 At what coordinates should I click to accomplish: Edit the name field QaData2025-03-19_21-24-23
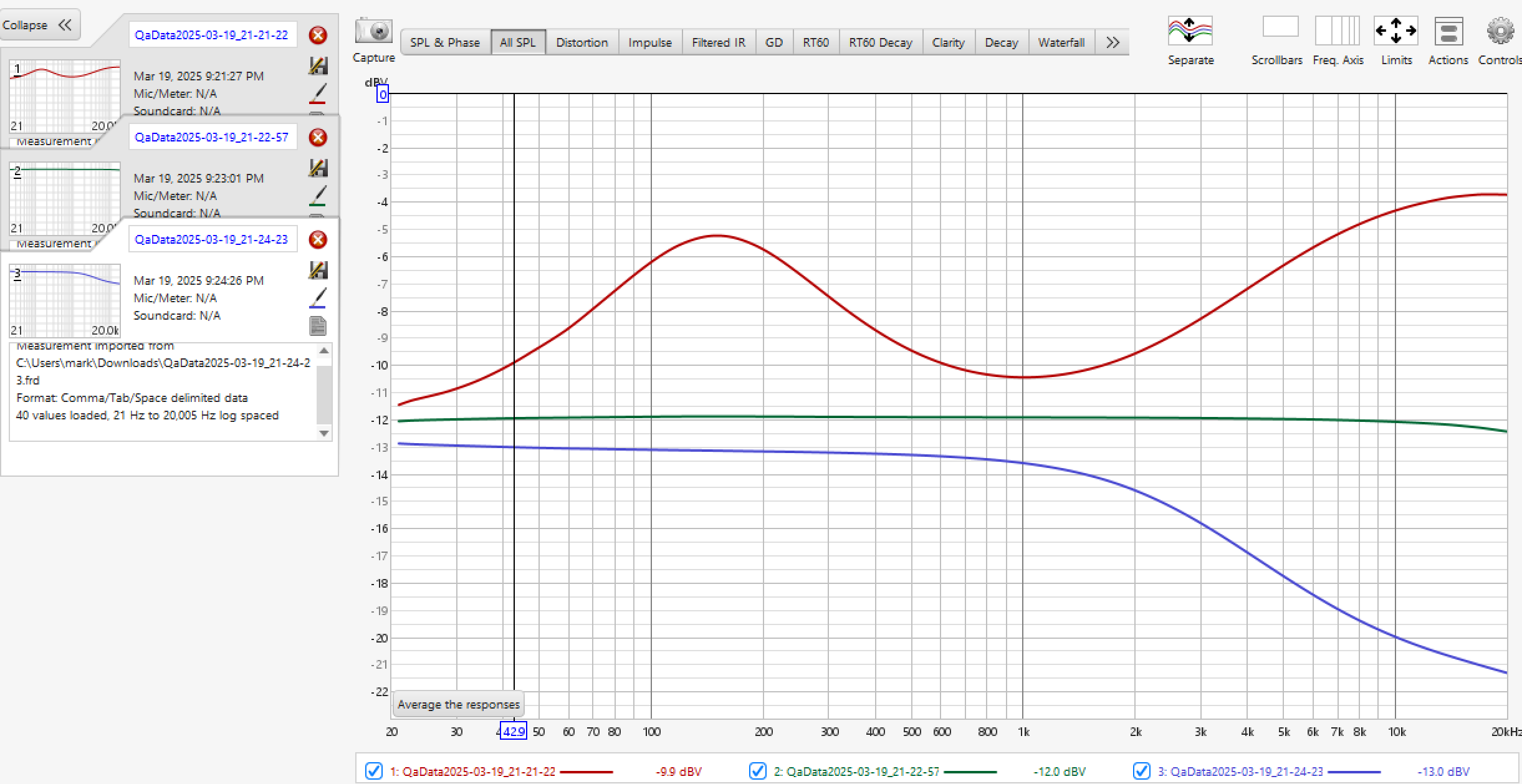point(213,239)
